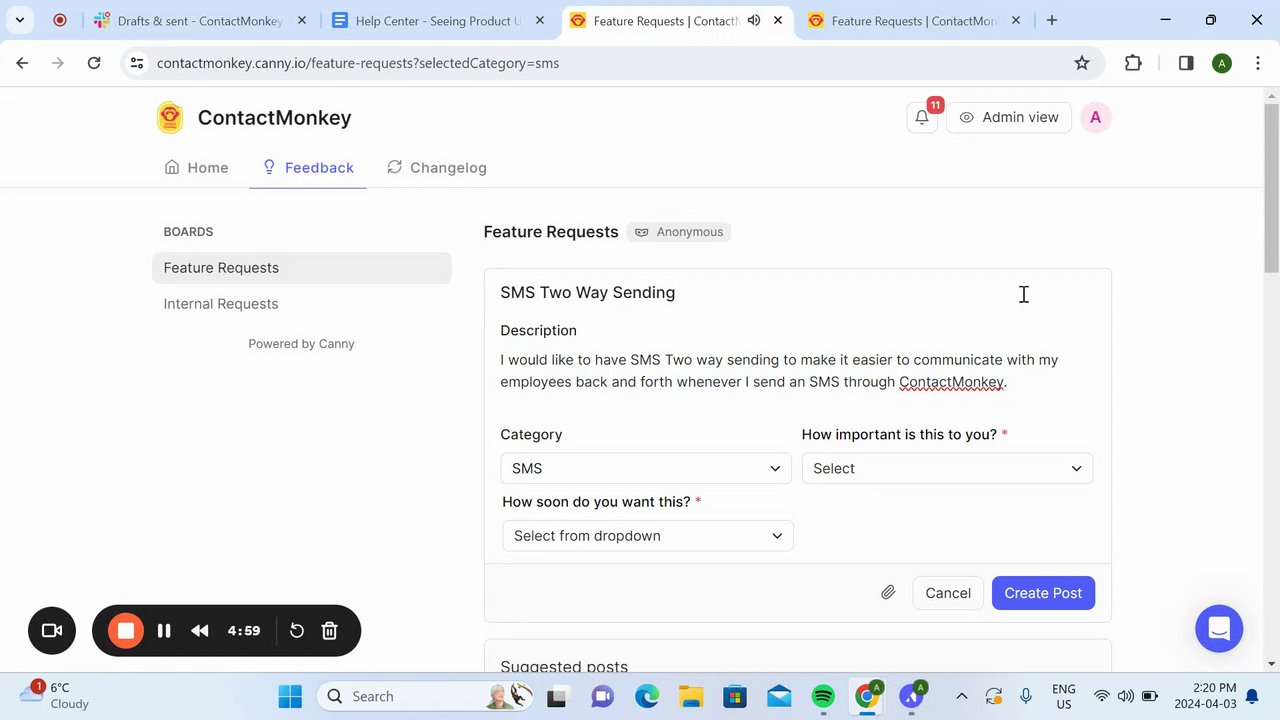This screenshot has width=1280, height=720.
Task: Open the Windows Start menu
Action: pos(290,696)
